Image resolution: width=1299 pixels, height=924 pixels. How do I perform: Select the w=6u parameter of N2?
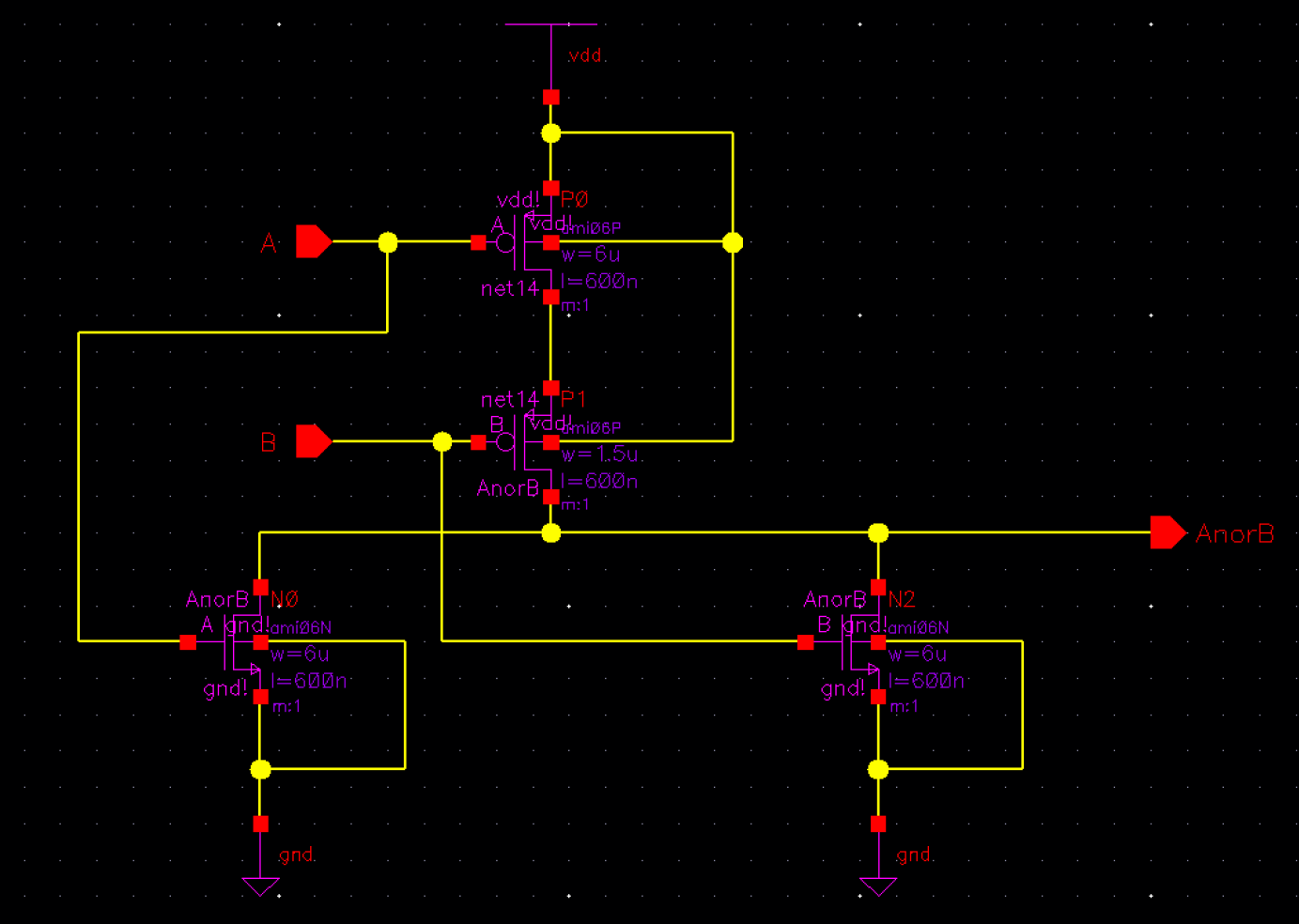coord(918,654)
